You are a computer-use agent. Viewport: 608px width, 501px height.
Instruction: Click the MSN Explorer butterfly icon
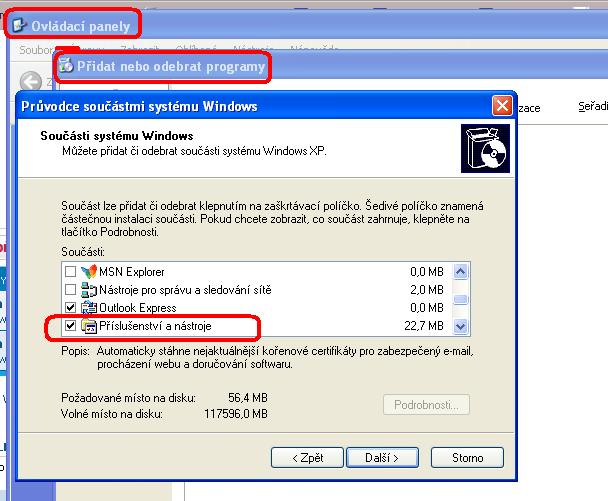[x=89, y=271]
